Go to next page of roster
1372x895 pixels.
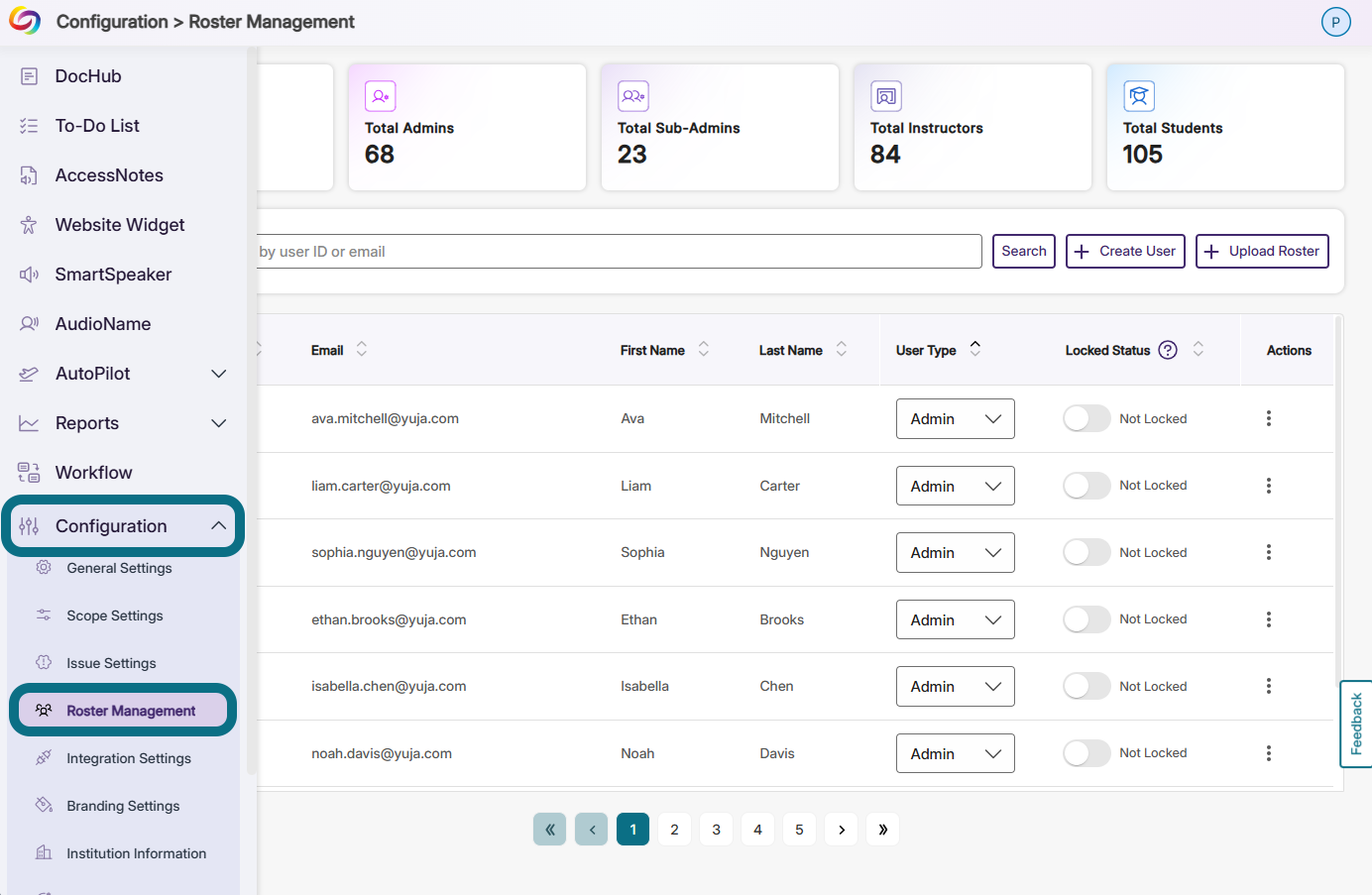tap(841, 830)
